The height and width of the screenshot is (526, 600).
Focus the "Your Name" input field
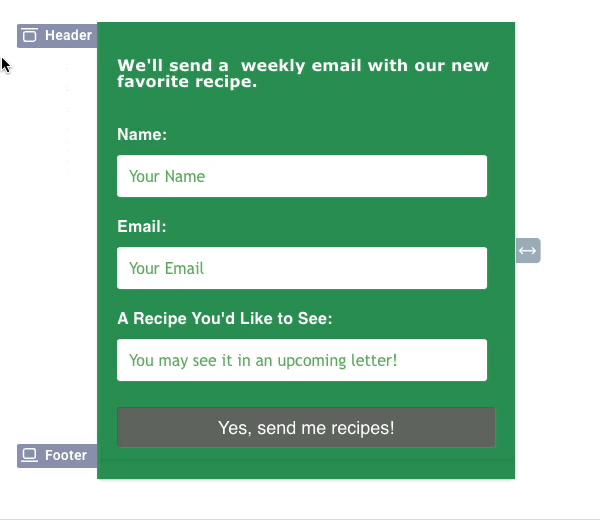coord(302,176)
